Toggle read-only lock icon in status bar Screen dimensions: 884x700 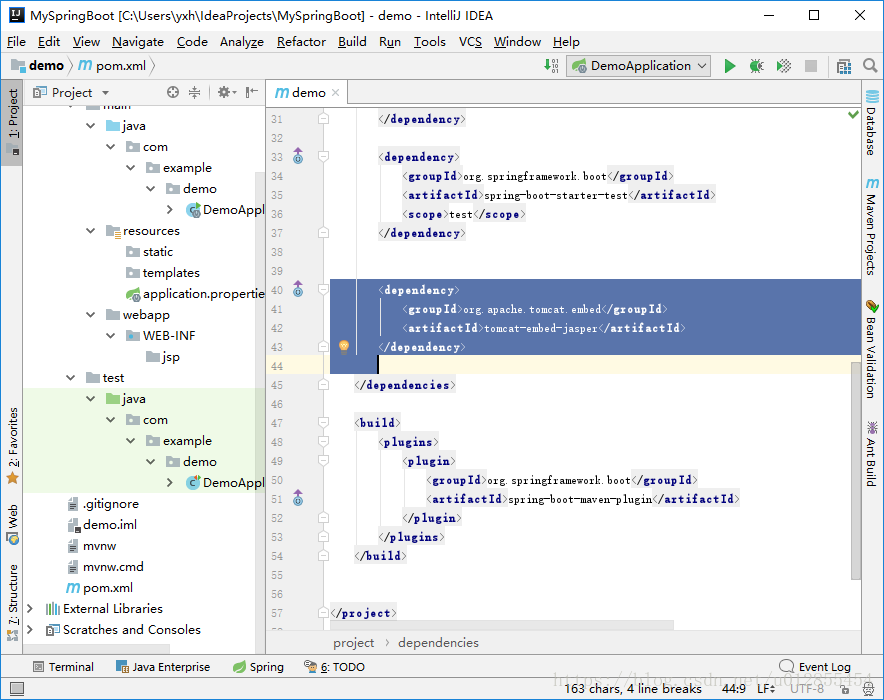click(845, 689)
